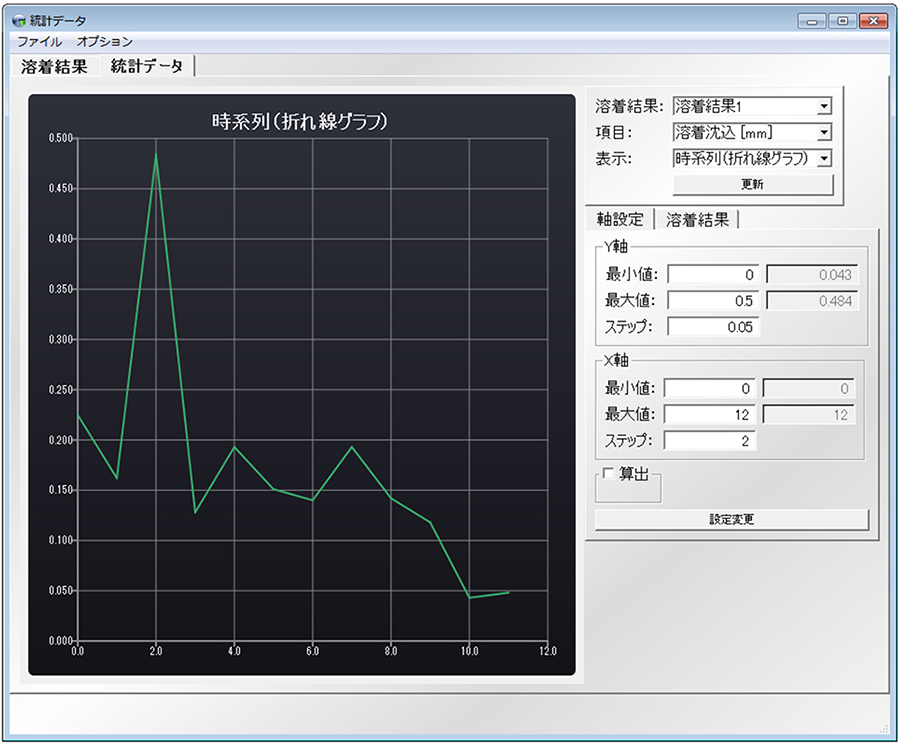Click the 設定変更 button
The height and width of the screenshot is (743, 900).
pyautogui.click(x=732, y=520)
